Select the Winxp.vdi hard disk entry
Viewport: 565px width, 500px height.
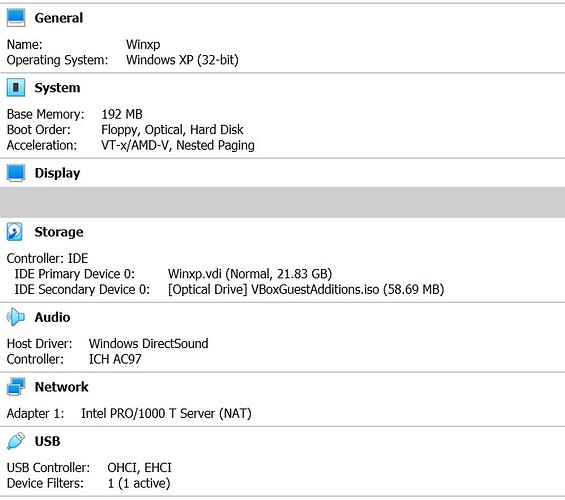(x=250, y=274)
